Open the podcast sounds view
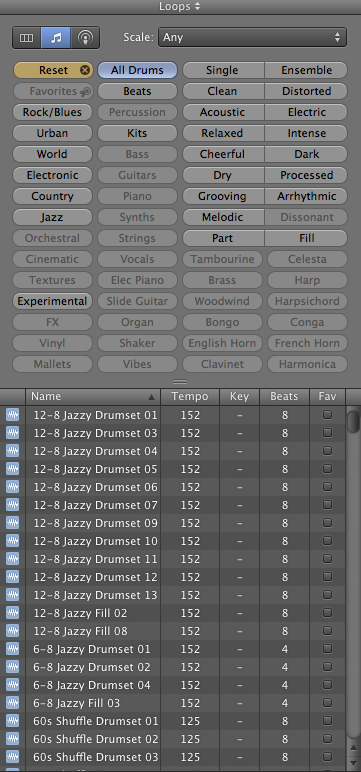 click(85, 38)
